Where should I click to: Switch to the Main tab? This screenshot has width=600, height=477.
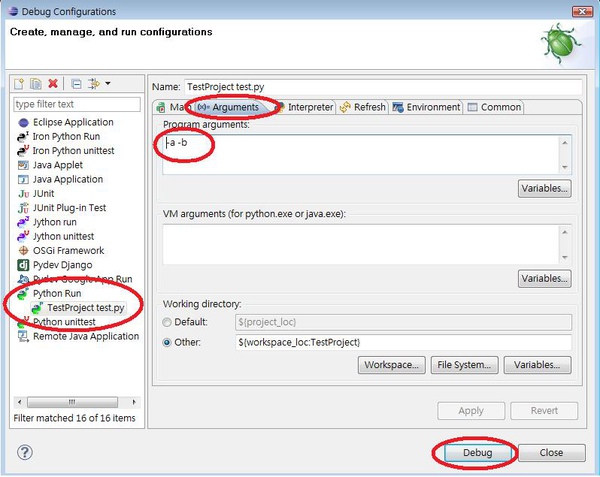pyautogui.click(x=172, y=107)
